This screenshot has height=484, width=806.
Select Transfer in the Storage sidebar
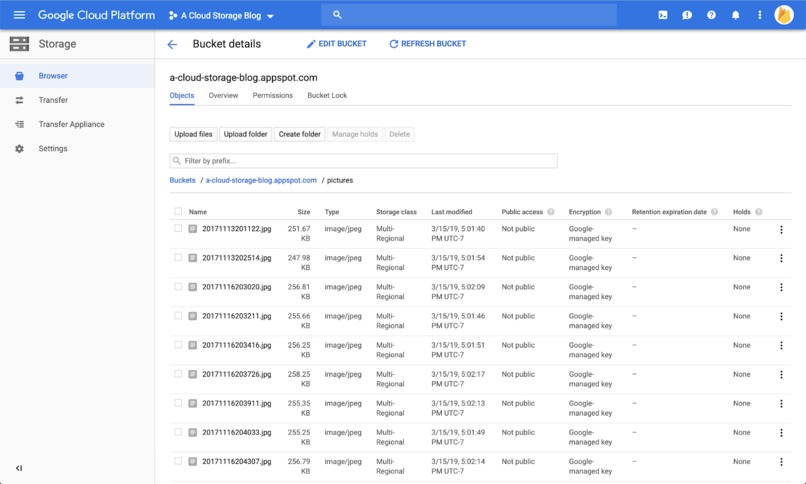(x=77, y=100)
